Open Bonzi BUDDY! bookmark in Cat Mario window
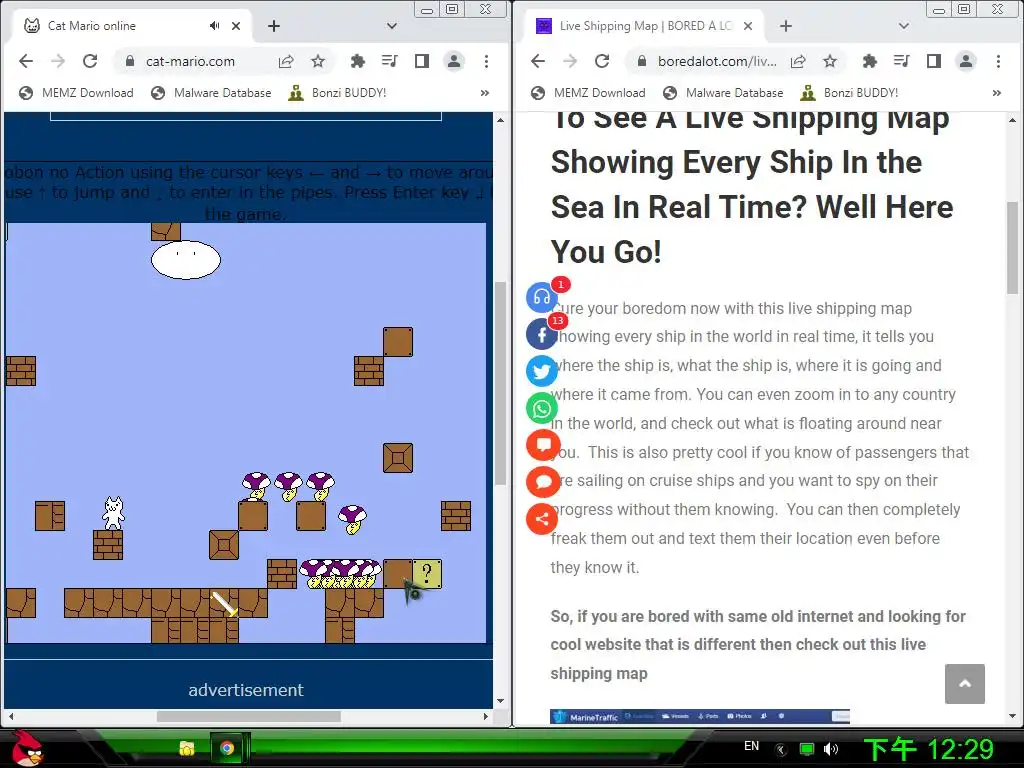 click(x=338, y=93)
